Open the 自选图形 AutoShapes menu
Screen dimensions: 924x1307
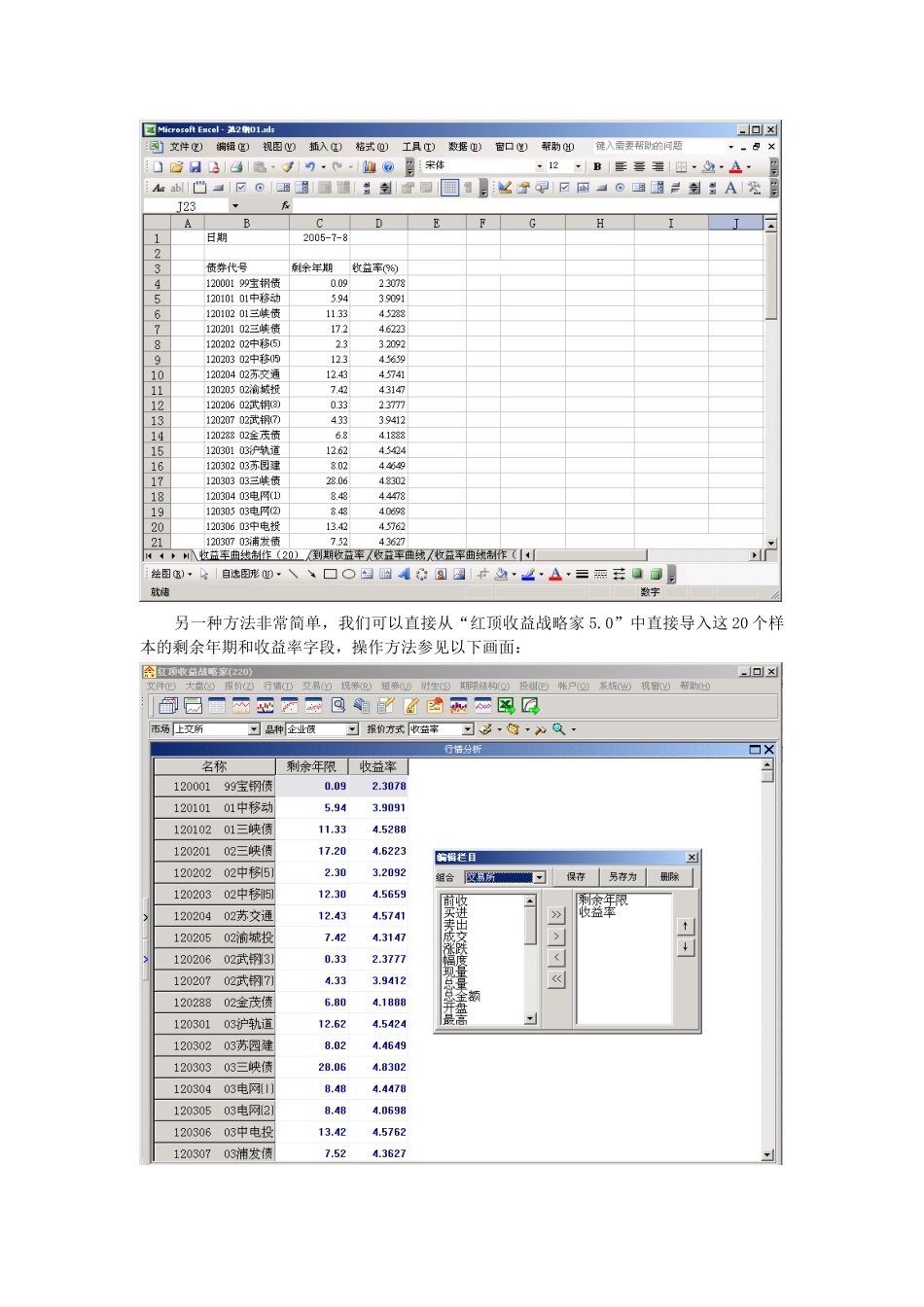tap(251, 574)
